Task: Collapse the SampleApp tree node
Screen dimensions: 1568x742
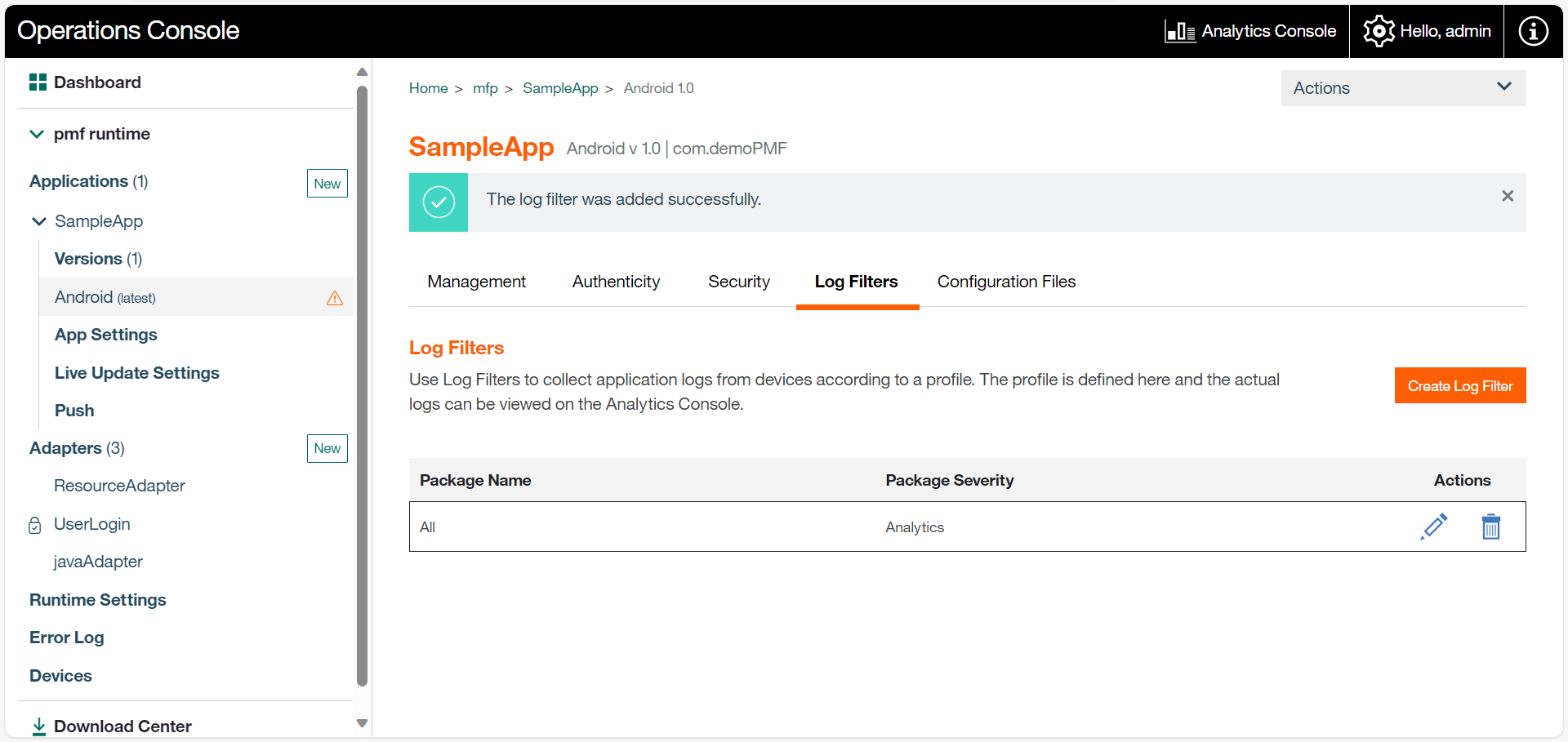Action: tap(38, 221)
